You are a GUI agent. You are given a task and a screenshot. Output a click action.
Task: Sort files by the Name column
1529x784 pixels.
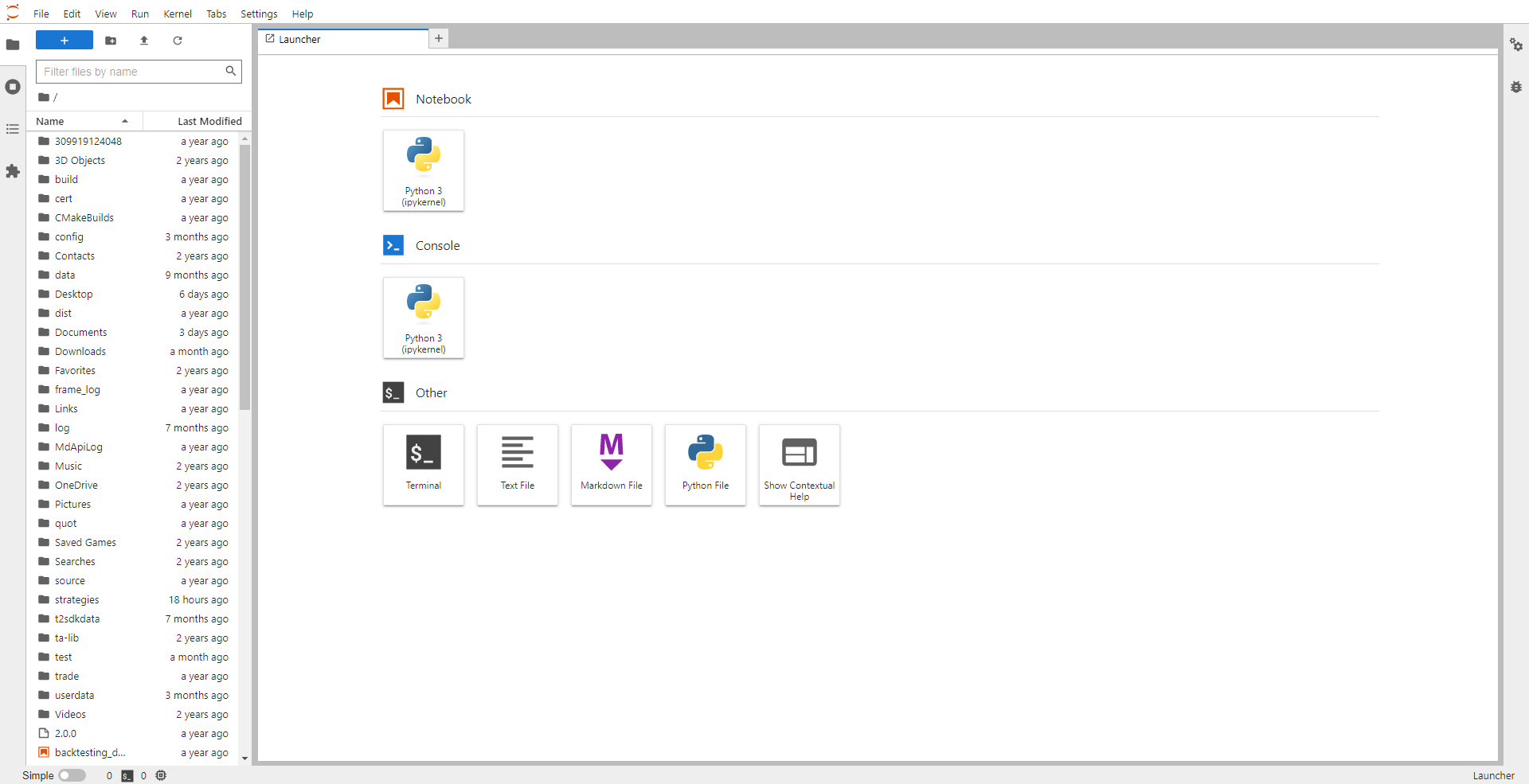click(x=50, y=121)
